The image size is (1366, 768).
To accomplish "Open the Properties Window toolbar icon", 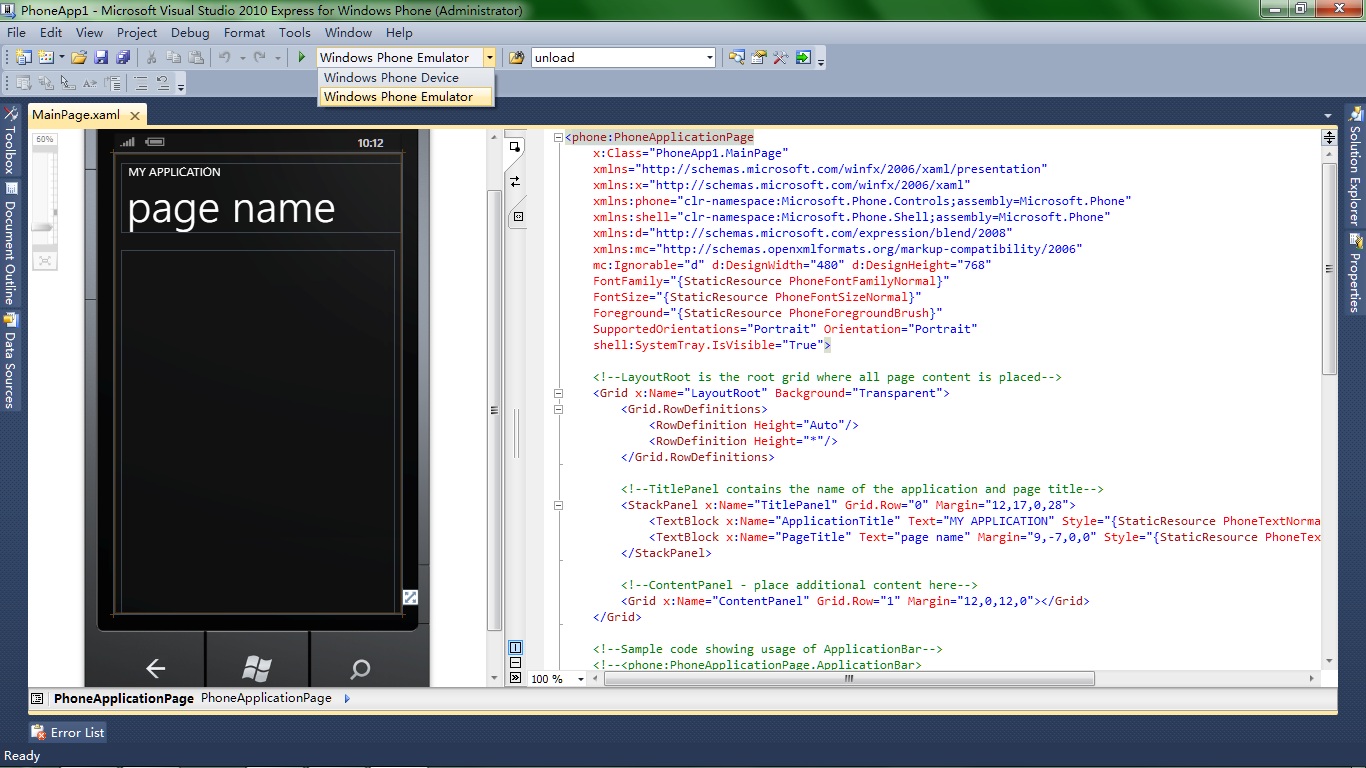I will coord(758,57).
